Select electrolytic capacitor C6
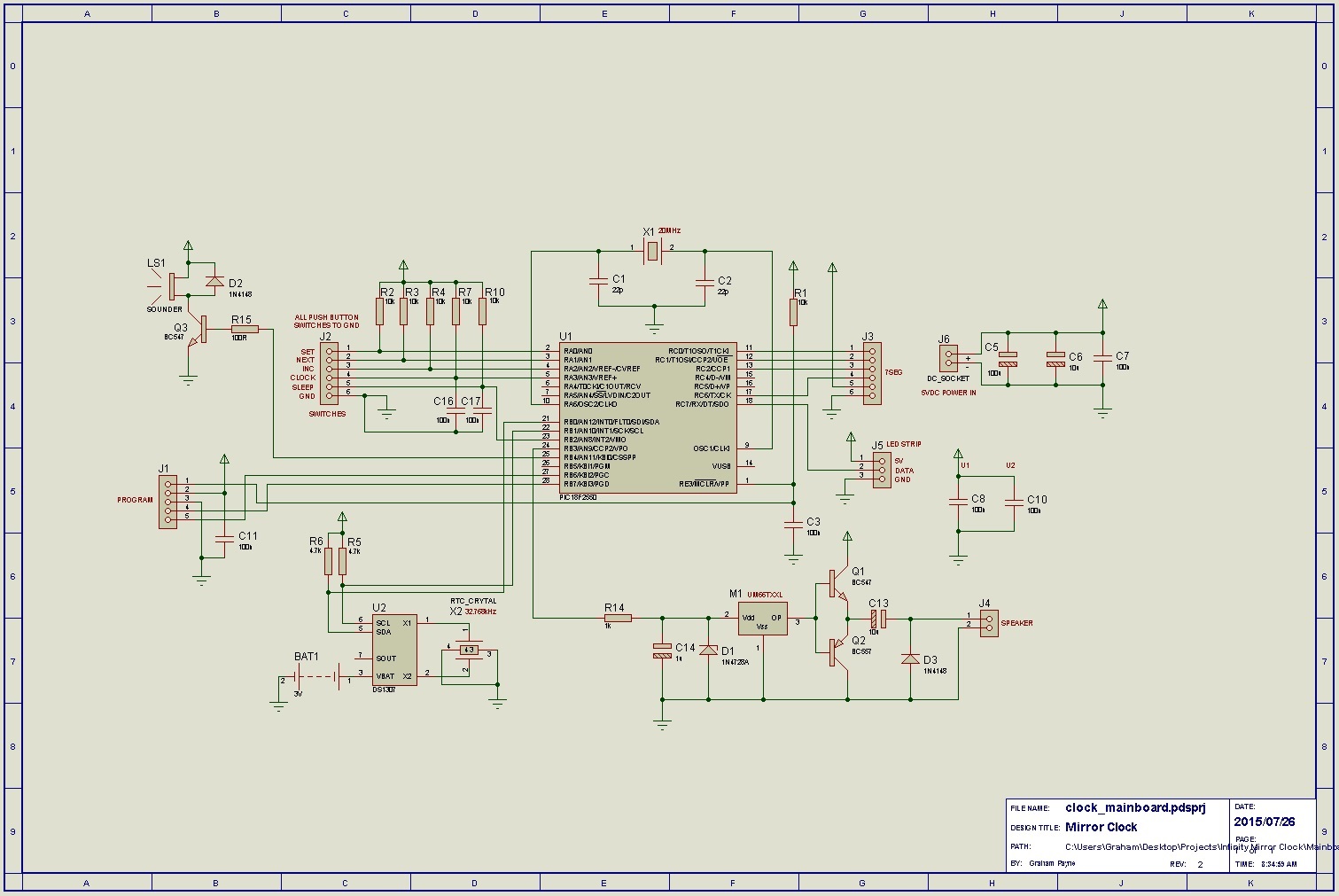1339x896 pixels. coord(1055,360)
